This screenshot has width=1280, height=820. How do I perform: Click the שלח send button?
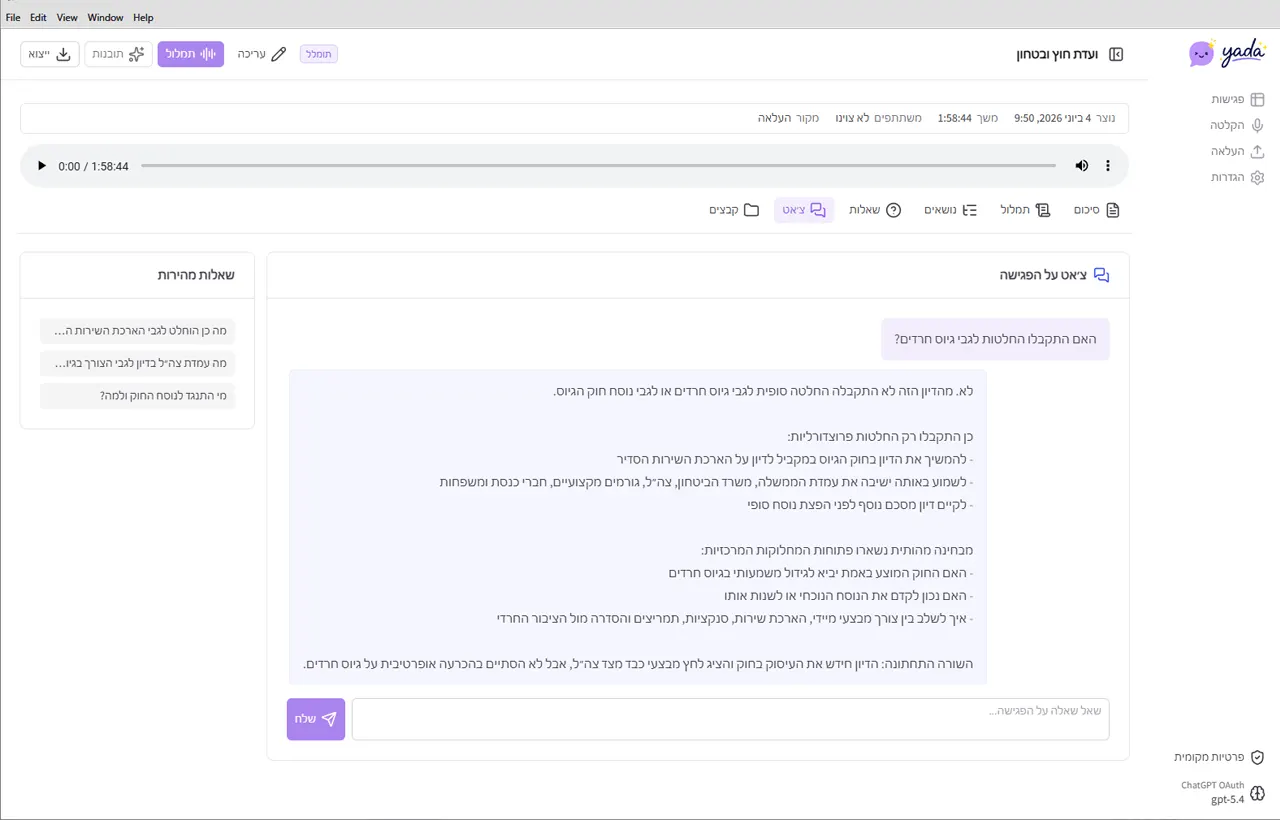tap(316, 719)
